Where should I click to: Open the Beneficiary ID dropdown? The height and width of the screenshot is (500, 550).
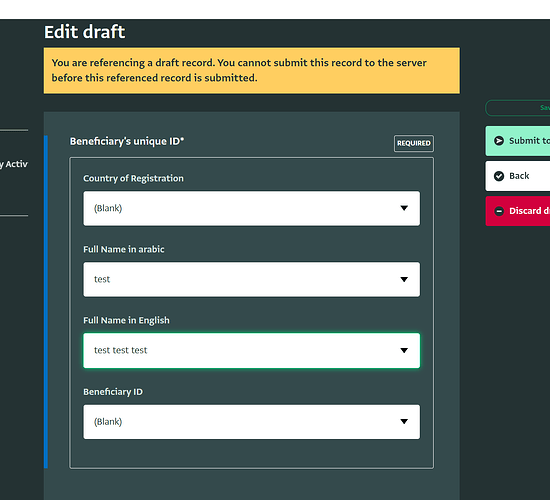251,422
